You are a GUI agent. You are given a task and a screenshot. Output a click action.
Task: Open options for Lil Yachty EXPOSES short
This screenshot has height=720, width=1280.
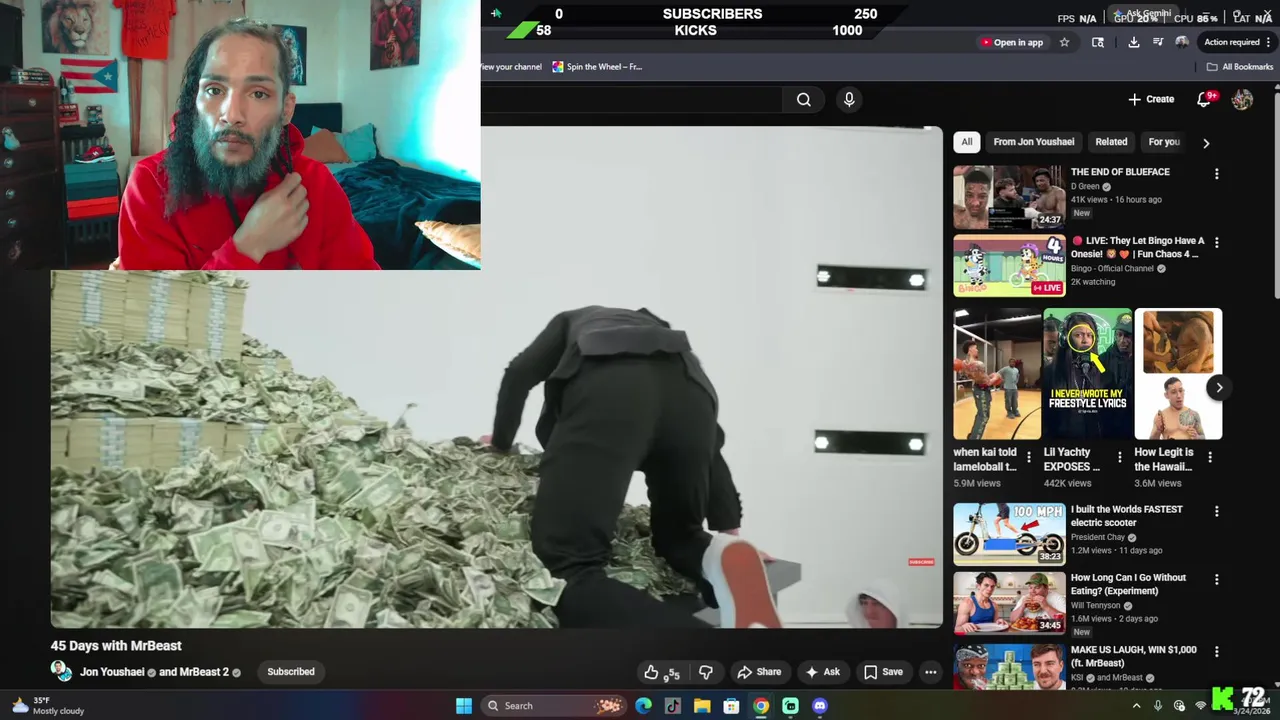(x=1119, y=458)
